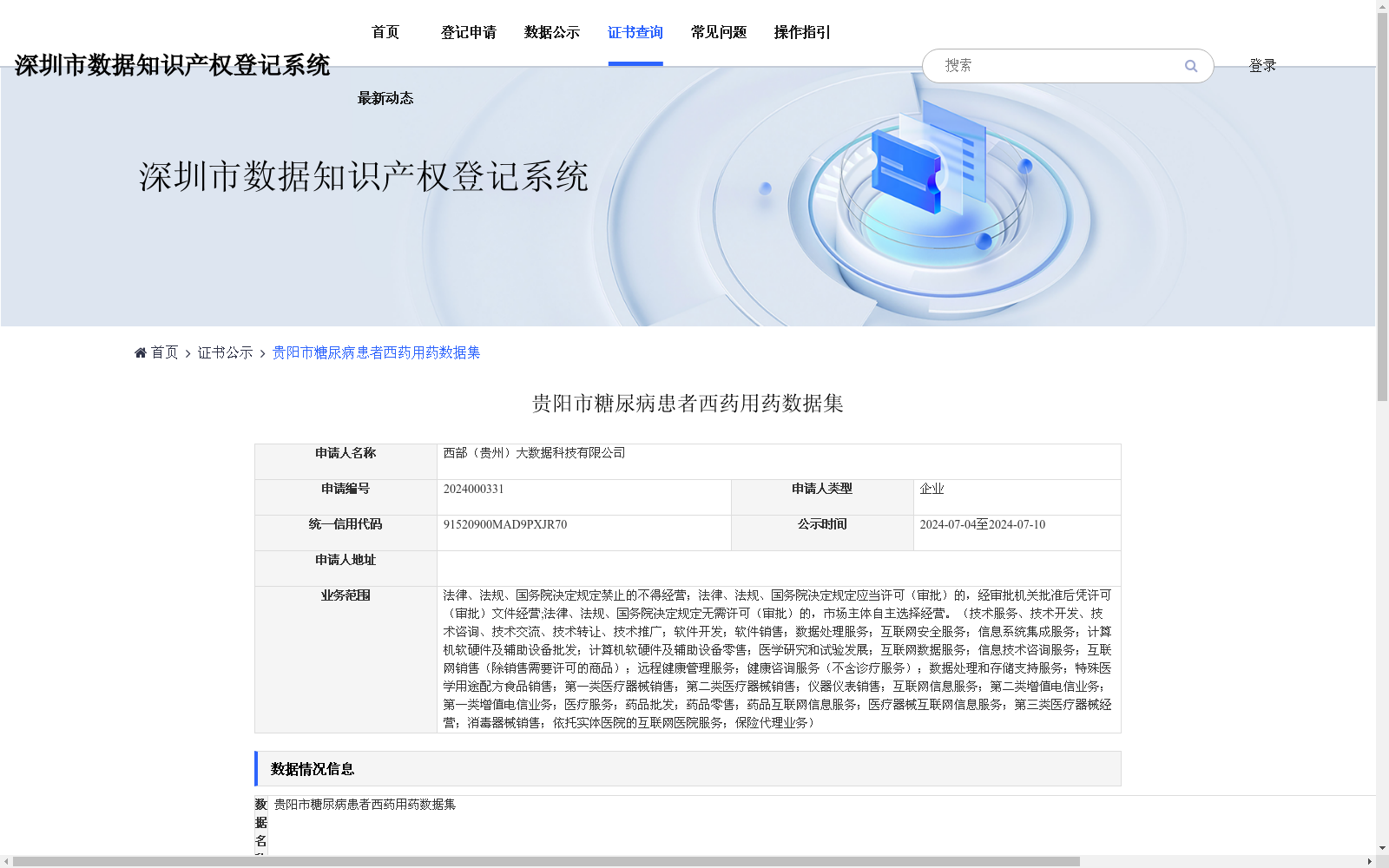Click banner title 深圳市数据知识产权登记系统
This screenshot has height=868, width=1389.
(364, 177)
